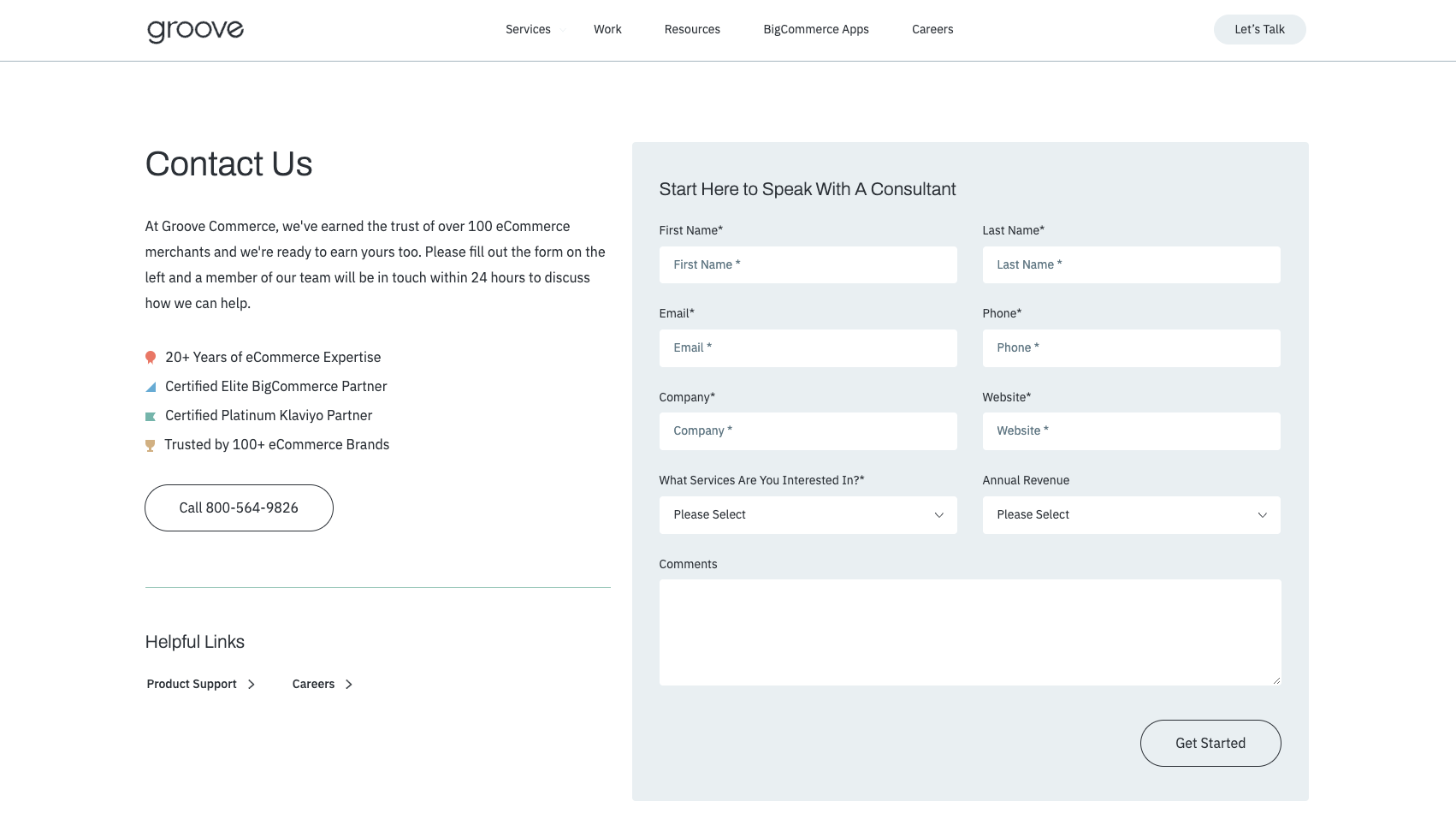This screenshot has height=819, width=1456.
Task: Click the gold trophy icon
Action: tap(151, 446)
